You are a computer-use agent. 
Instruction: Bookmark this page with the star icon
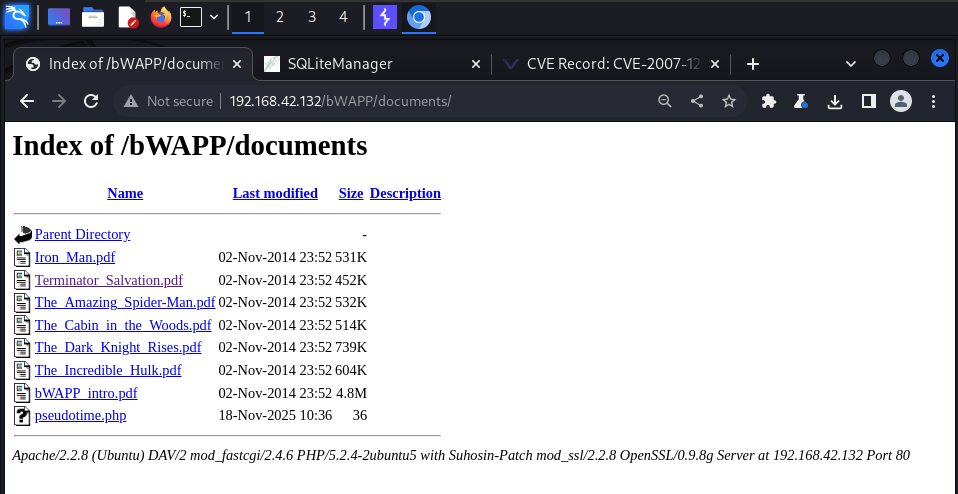tap(729, 101)
